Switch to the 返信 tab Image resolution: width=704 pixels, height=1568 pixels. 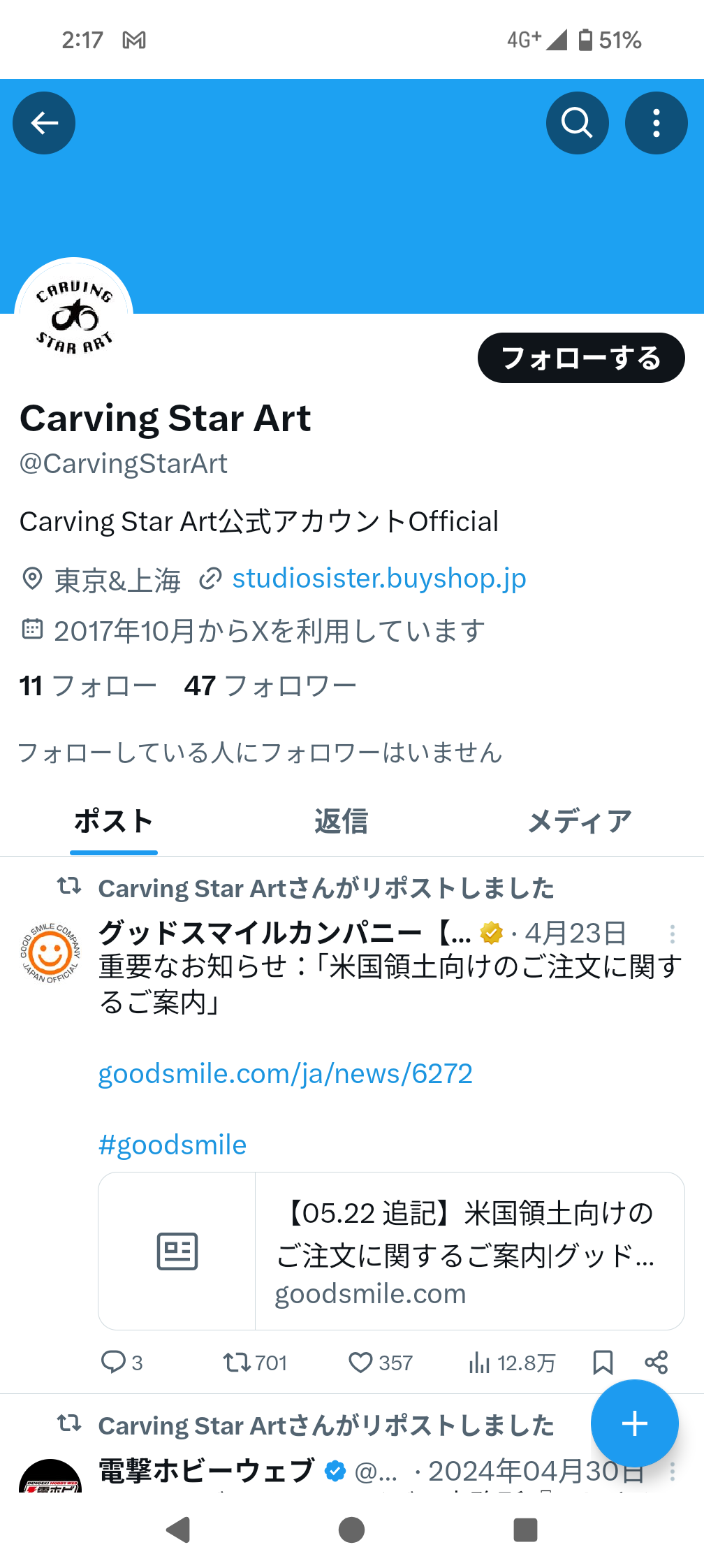coord(341,821)
